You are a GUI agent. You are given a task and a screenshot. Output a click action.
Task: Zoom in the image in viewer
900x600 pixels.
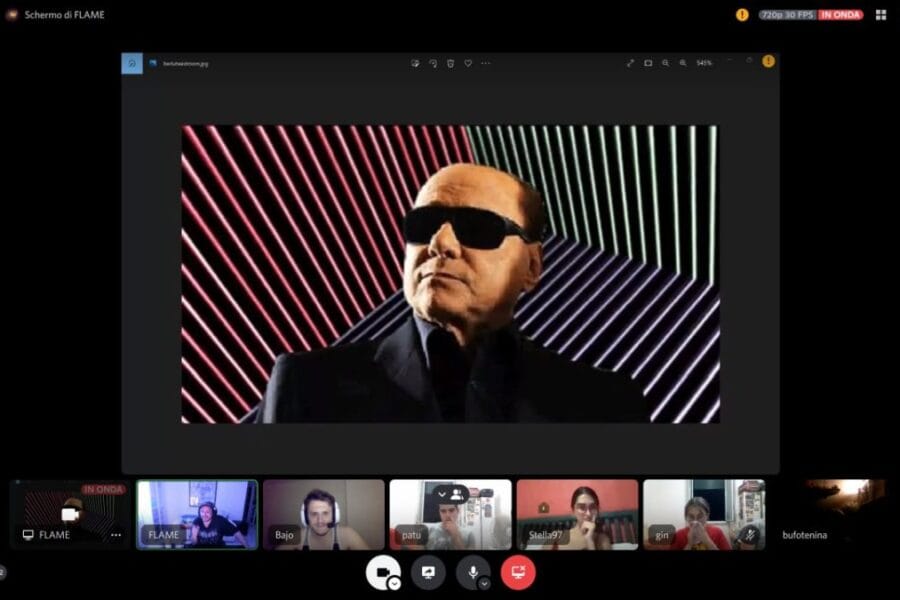(683, 63)
